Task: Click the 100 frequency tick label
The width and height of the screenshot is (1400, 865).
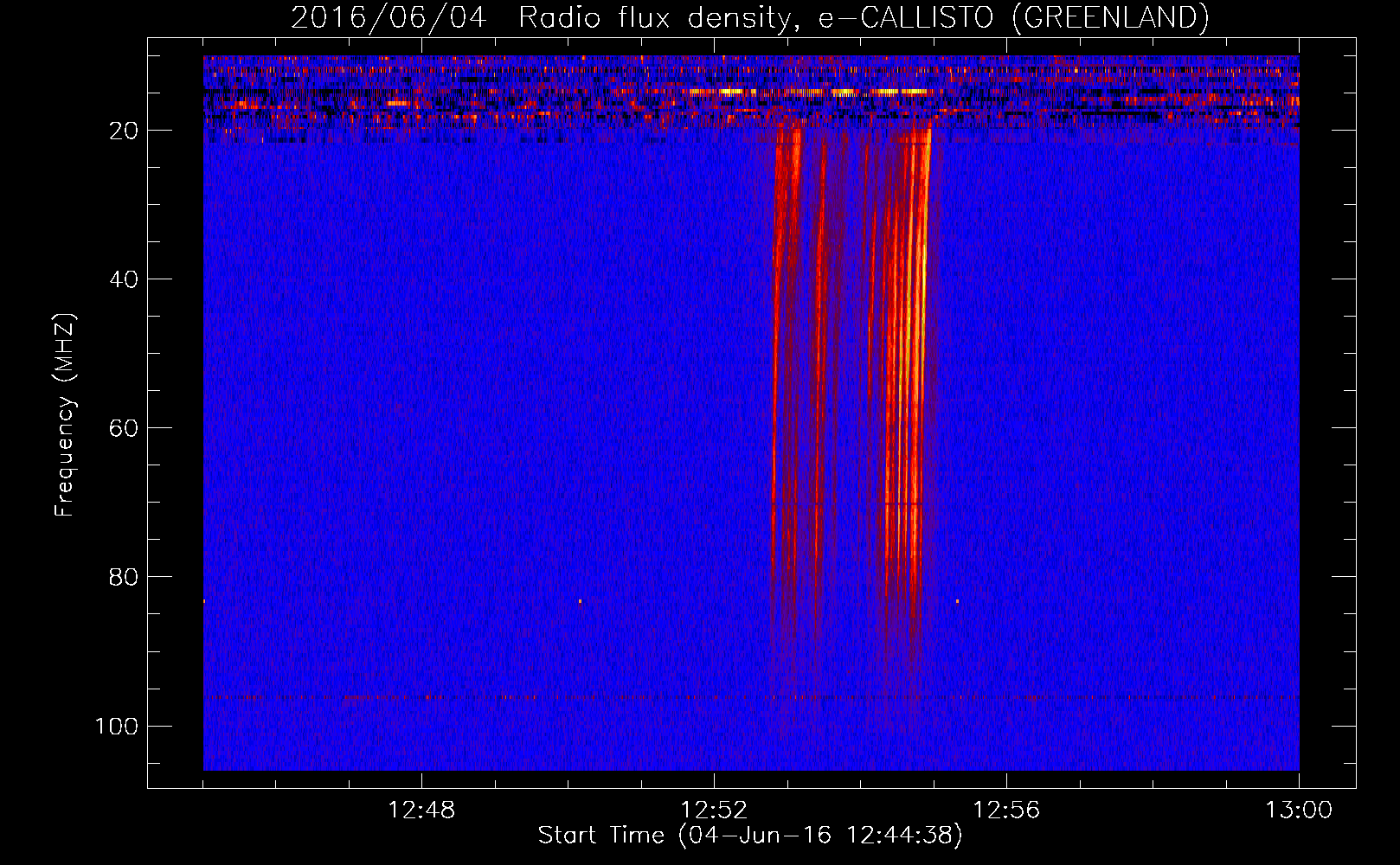Action: [116, 726]
